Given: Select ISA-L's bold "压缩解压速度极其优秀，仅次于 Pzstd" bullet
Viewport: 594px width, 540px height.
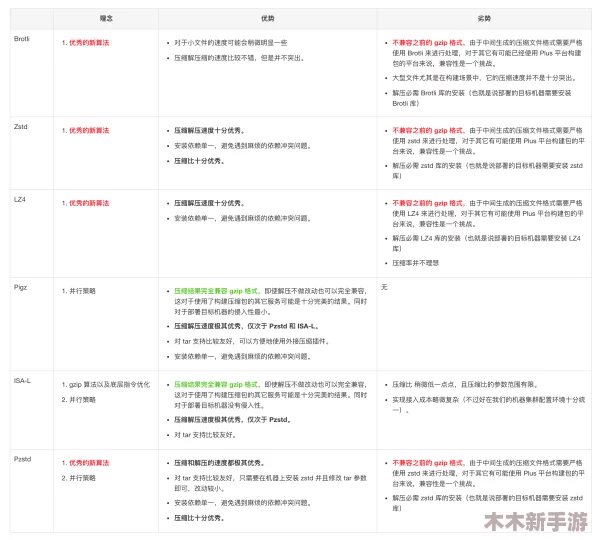Looking at the screenshot, I should coord(232,419).
